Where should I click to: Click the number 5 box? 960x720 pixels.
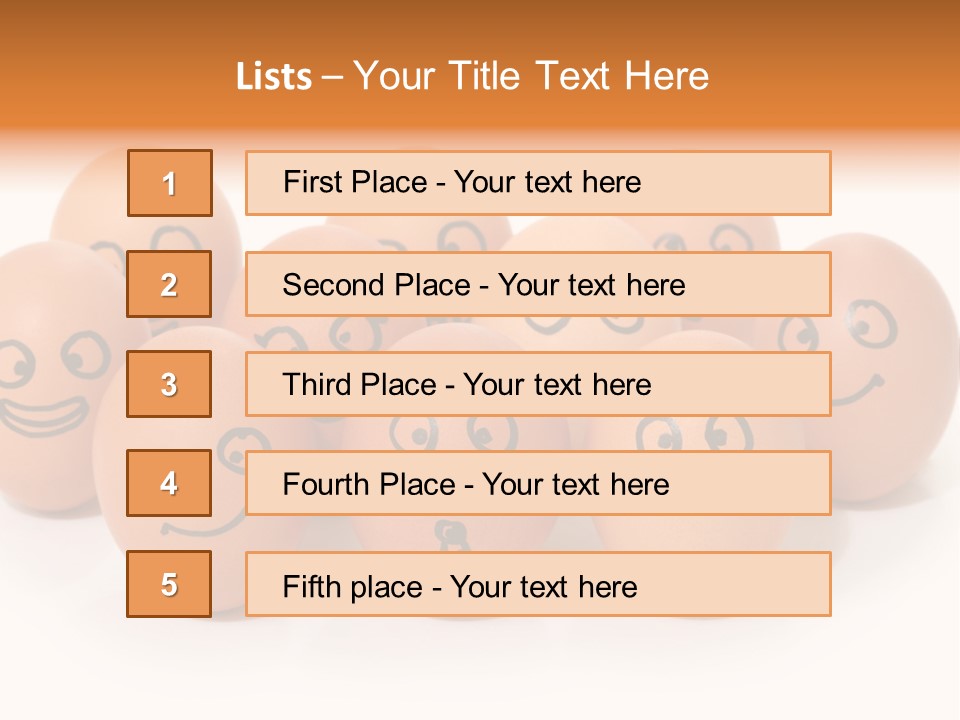(169, 584)
